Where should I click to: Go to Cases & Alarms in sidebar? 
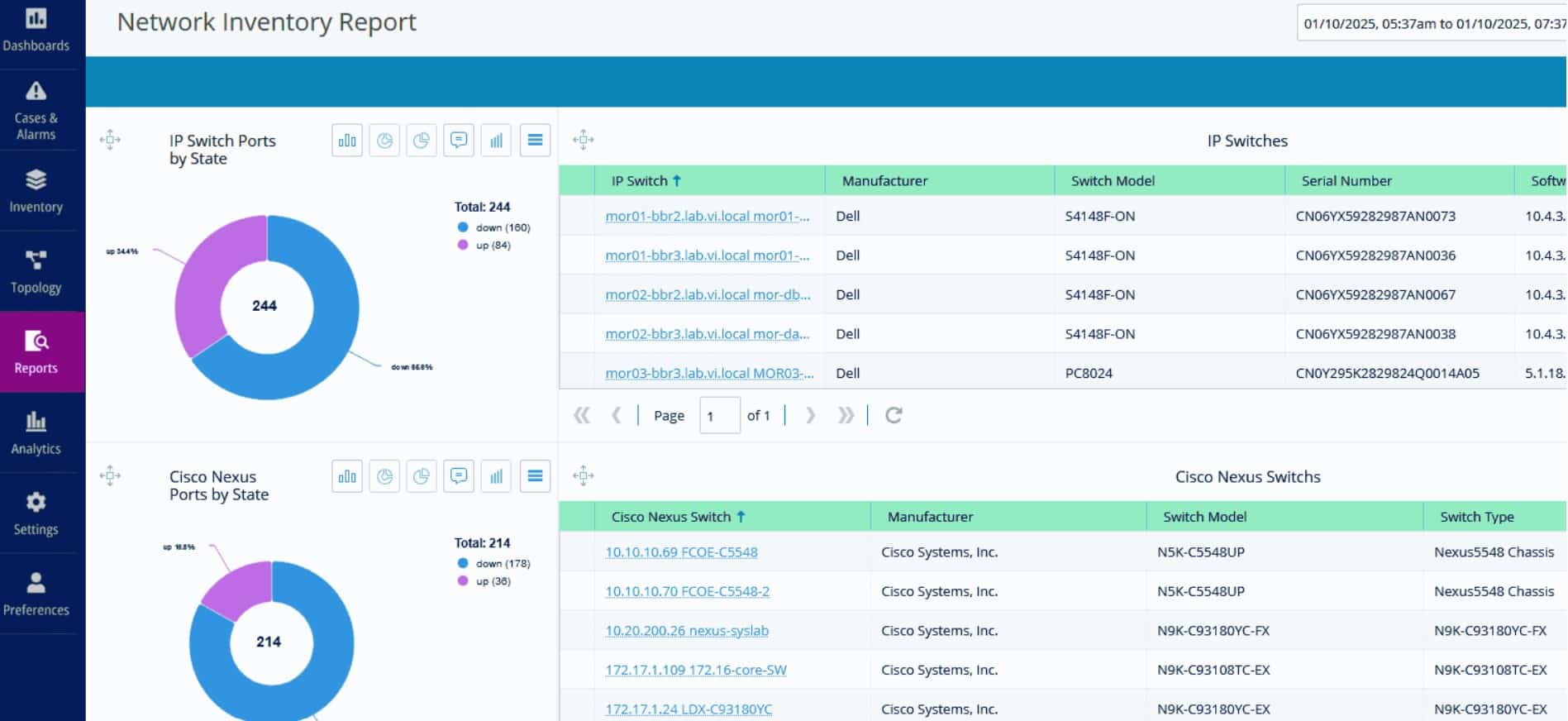point(36,110)
